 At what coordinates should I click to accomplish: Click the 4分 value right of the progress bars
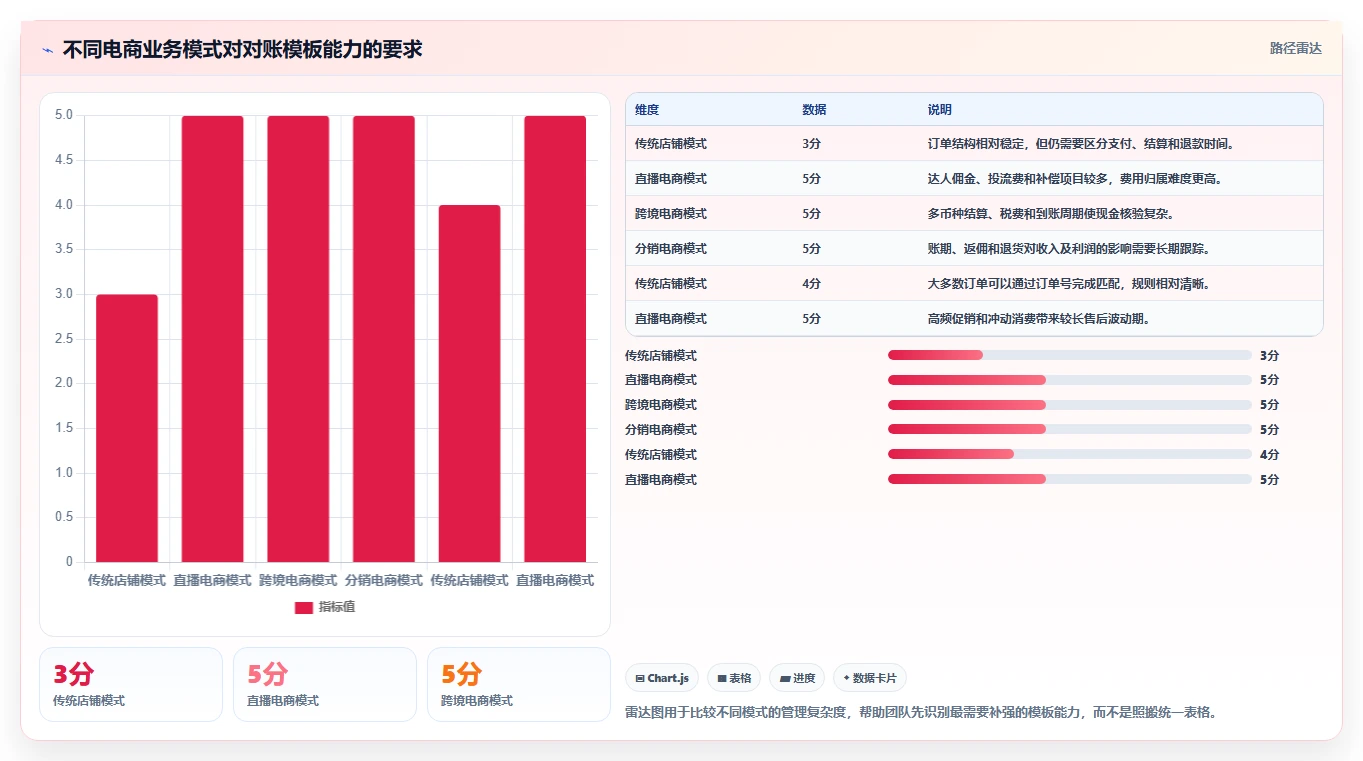[x=1269, y=455]
